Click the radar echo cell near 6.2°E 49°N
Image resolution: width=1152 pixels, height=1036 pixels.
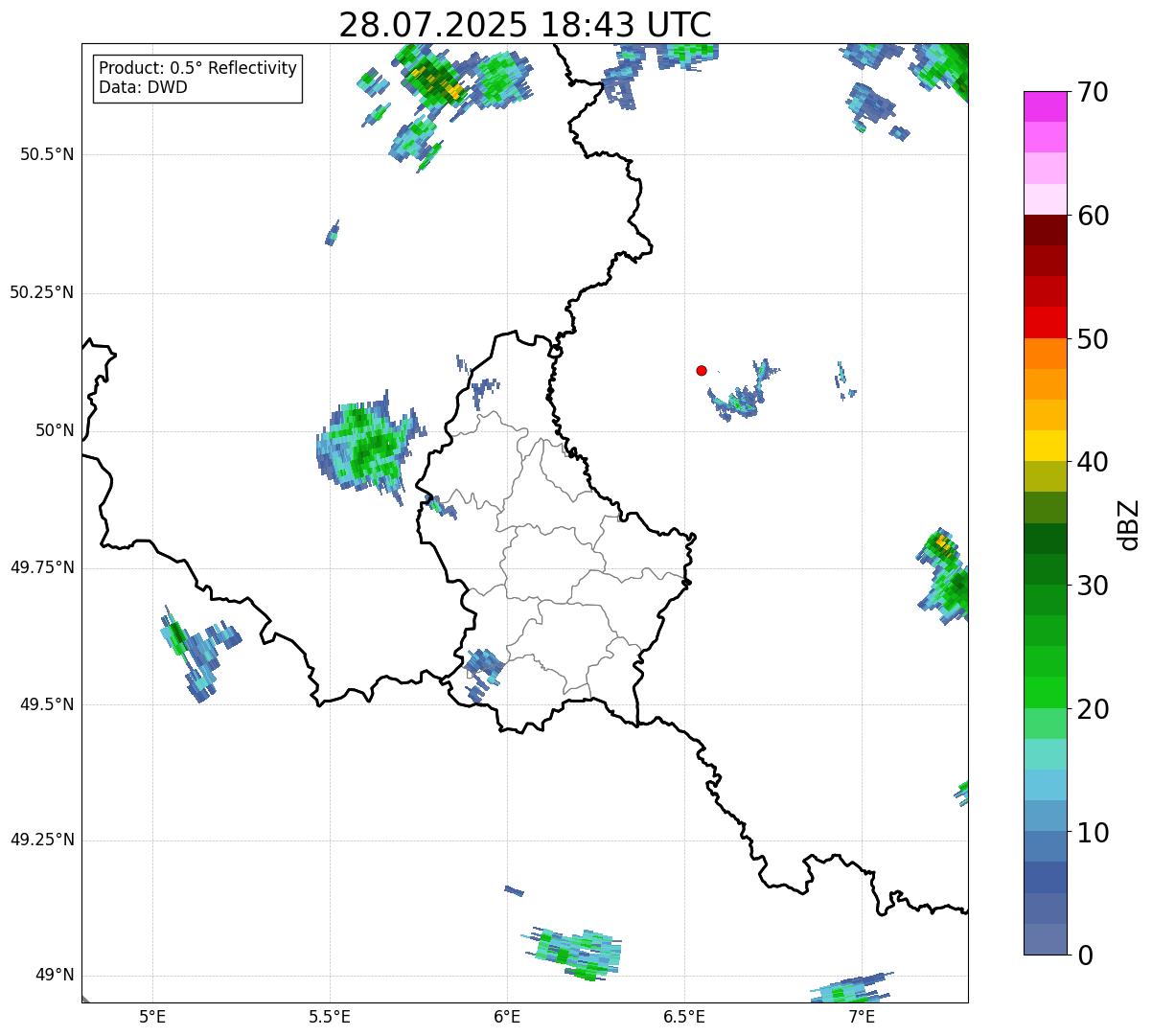(x=575, y=954)
